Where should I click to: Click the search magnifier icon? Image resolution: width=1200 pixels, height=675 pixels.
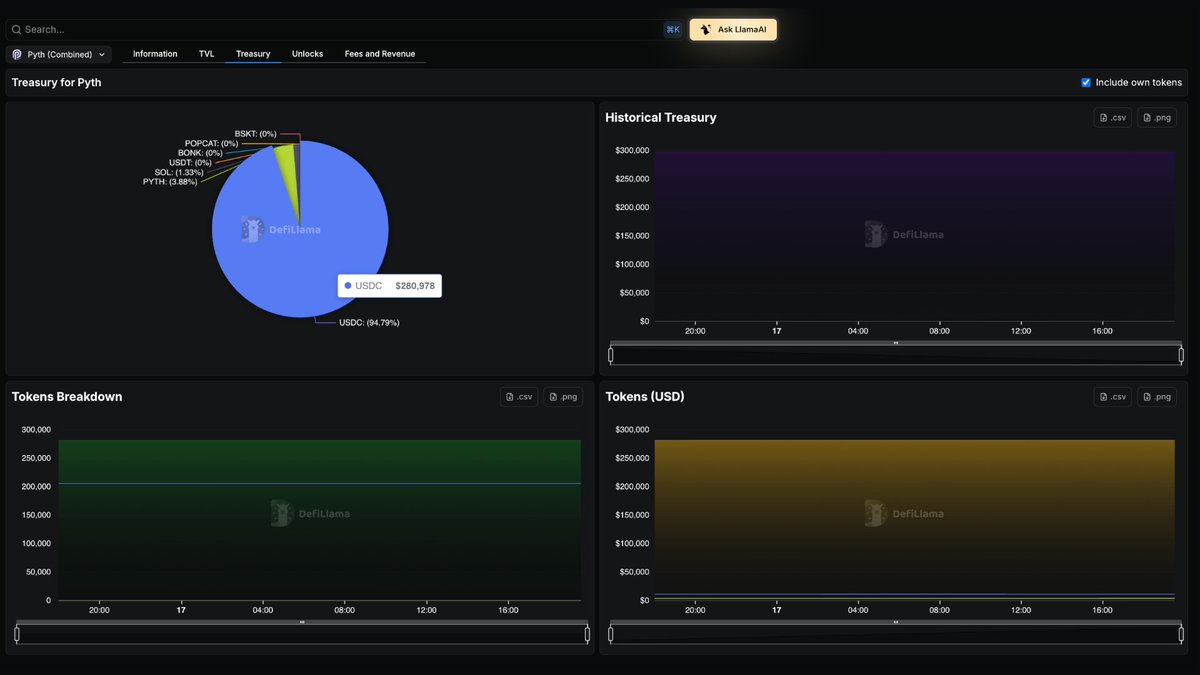(16, 29)
